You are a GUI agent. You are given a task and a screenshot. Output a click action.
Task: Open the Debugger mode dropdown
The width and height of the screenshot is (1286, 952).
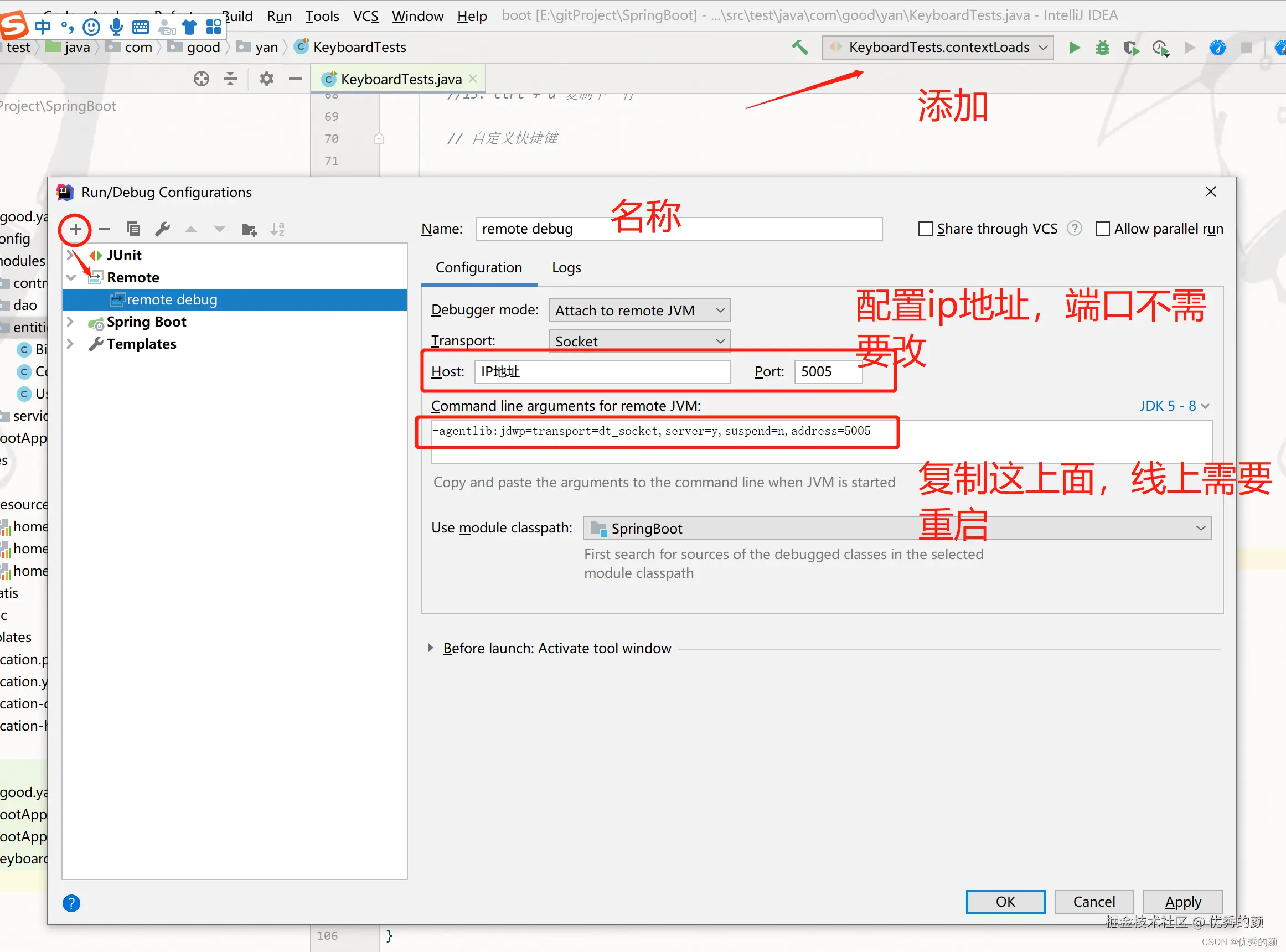click(639, 311)
